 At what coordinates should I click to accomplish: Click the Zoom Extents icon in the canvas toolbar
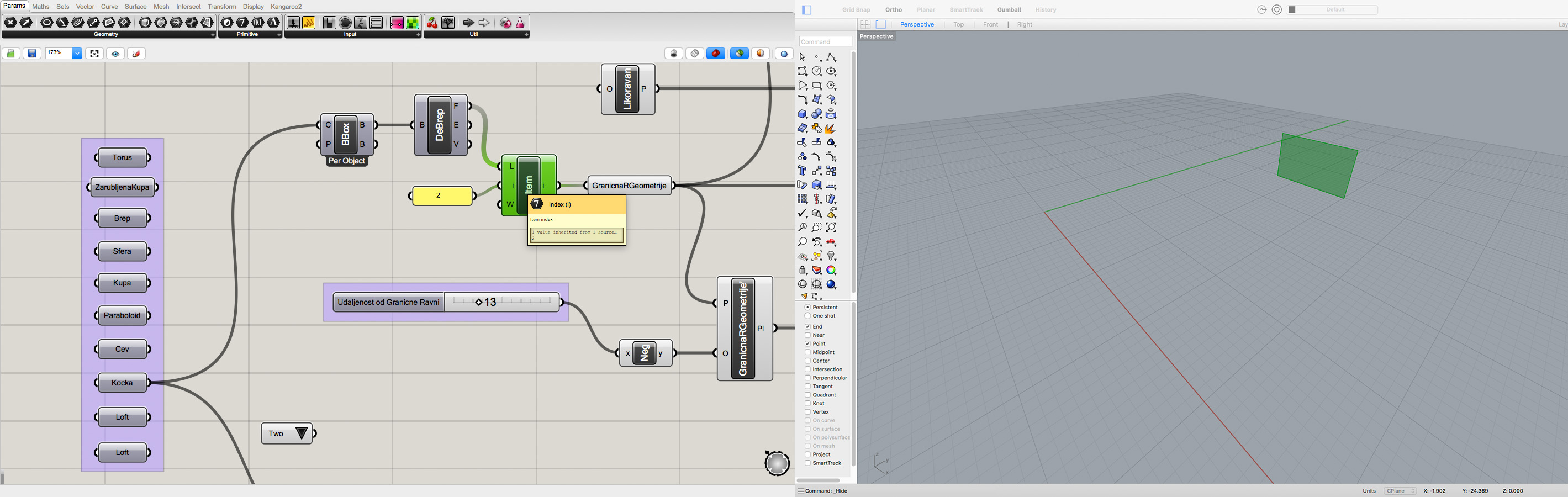tap(94, 54)
